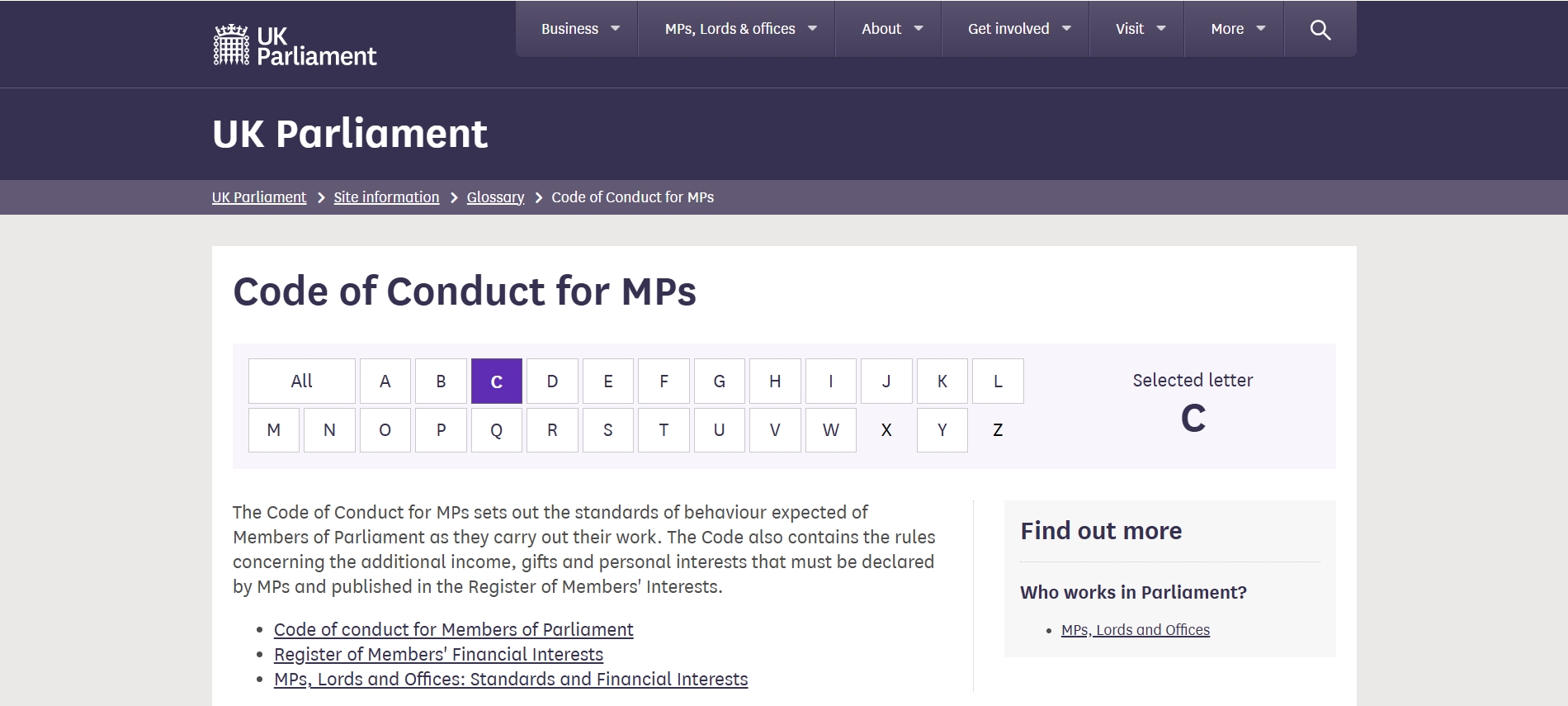Image resolution: width=1568 pixels, height=706 pixels.
Task: Select letter F in glossary index
Action: tap(664, 381)
